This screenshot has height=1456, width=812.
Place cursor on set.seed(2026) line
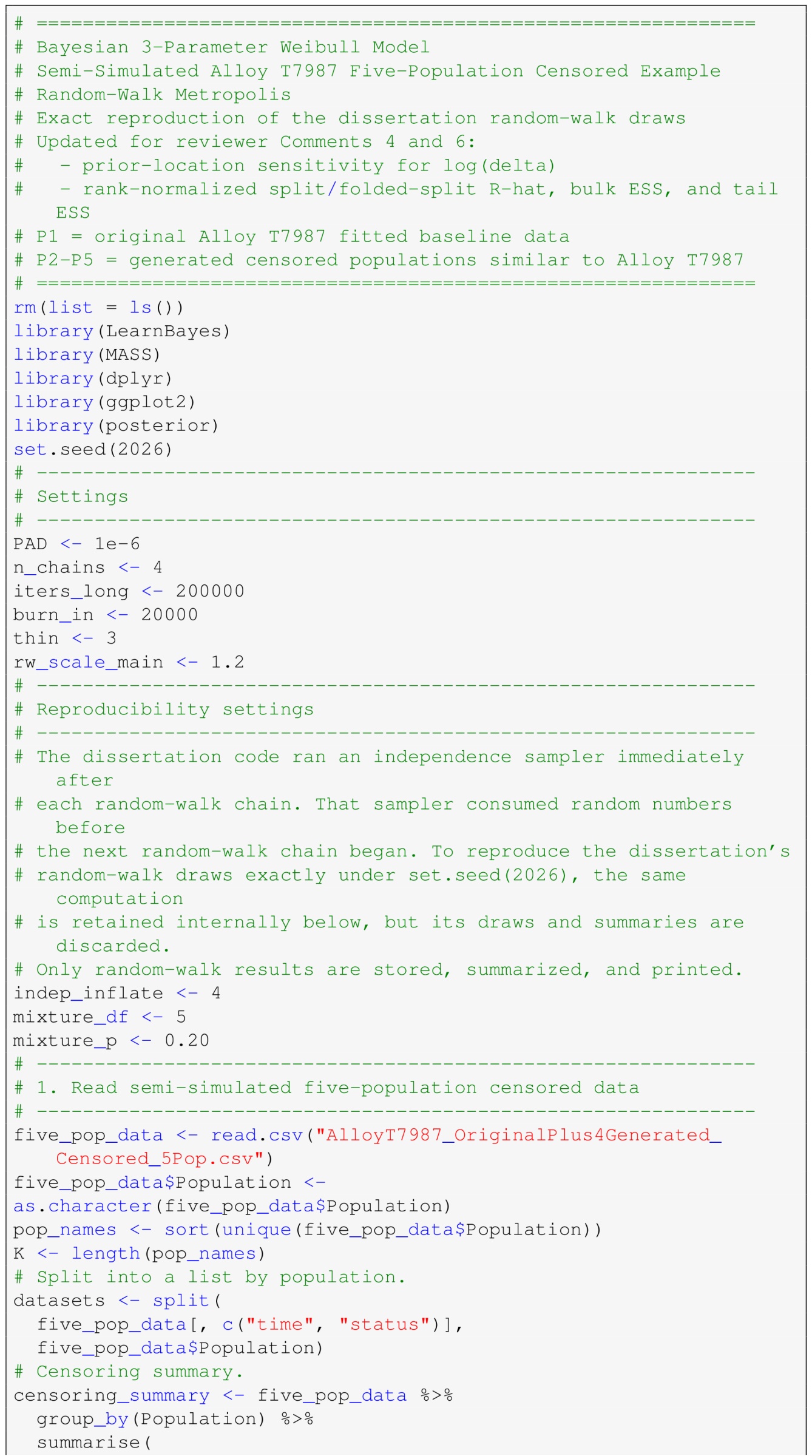click(93, 449)
